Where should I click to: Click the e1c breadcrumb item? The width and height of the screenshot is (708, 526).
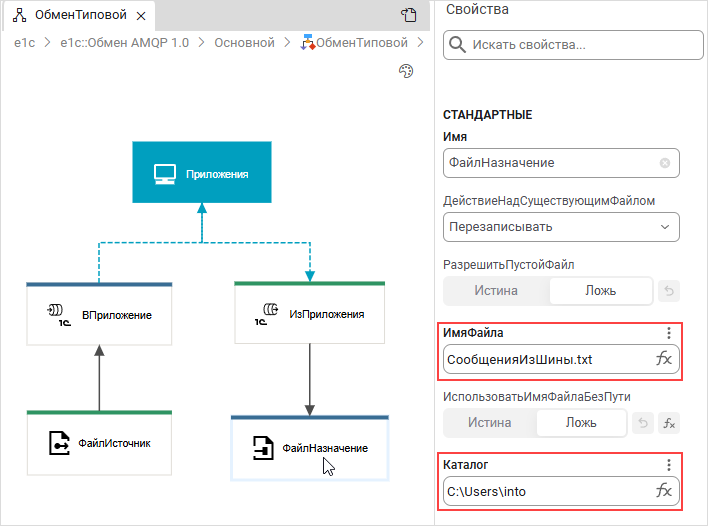(x=24, y=42)
